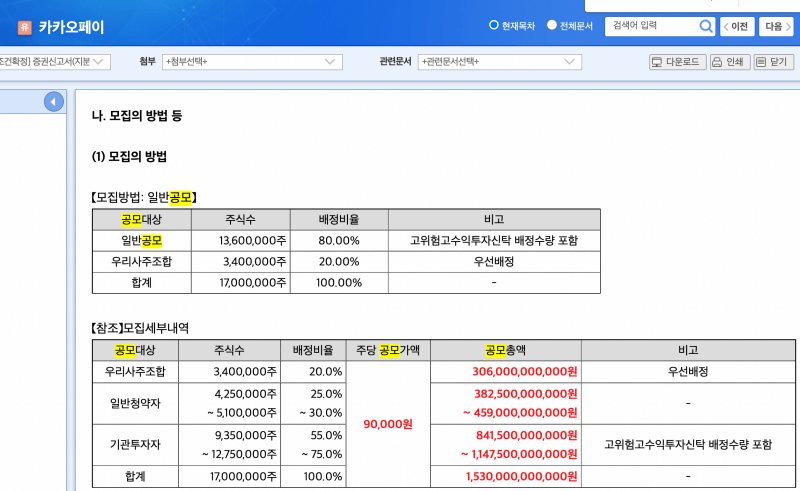Click amount 841,500,000,000원
This screenshot has width=800, height=491.
(527, 435)
